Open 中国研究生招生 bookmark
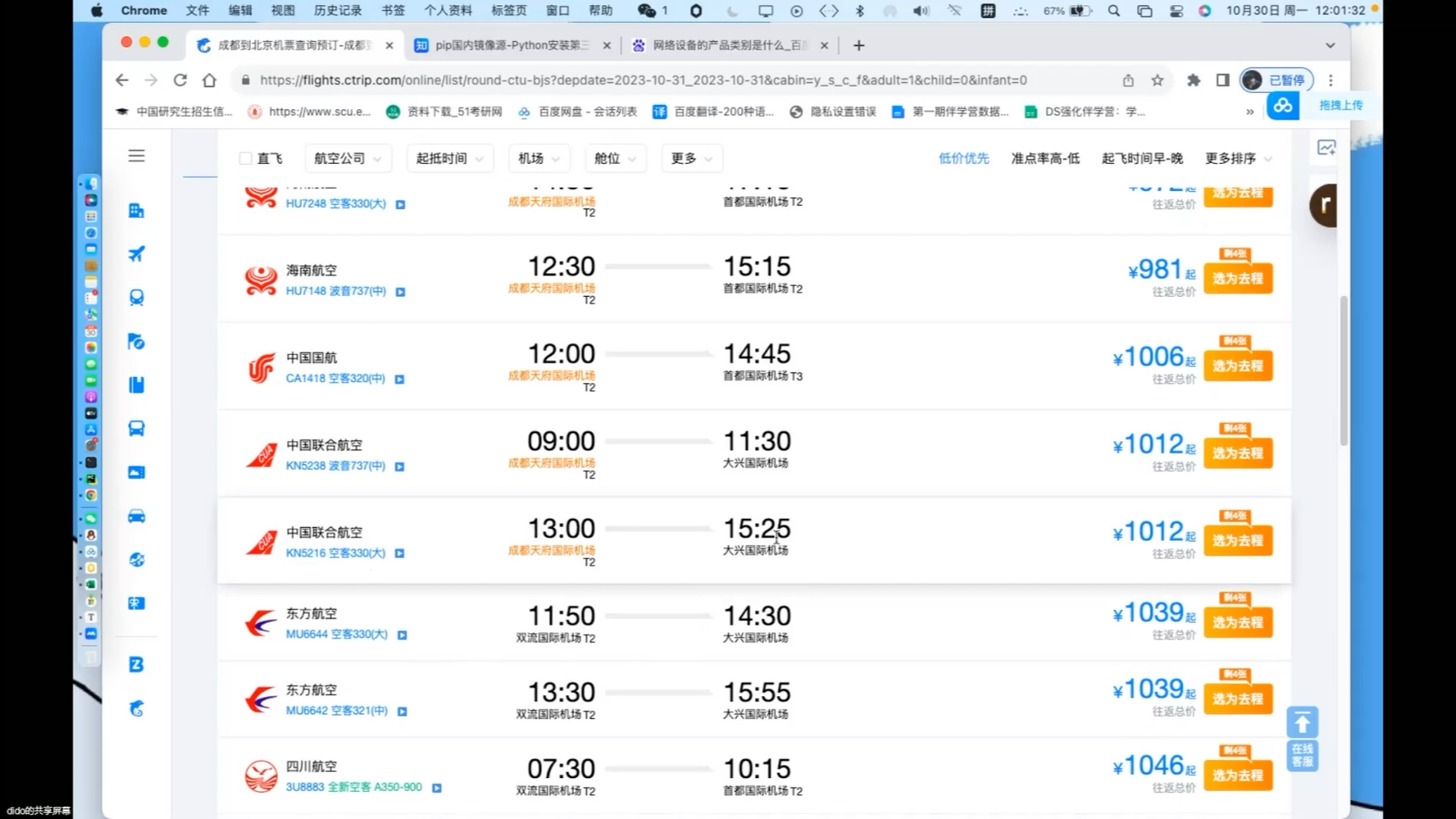 click(174, 112)
